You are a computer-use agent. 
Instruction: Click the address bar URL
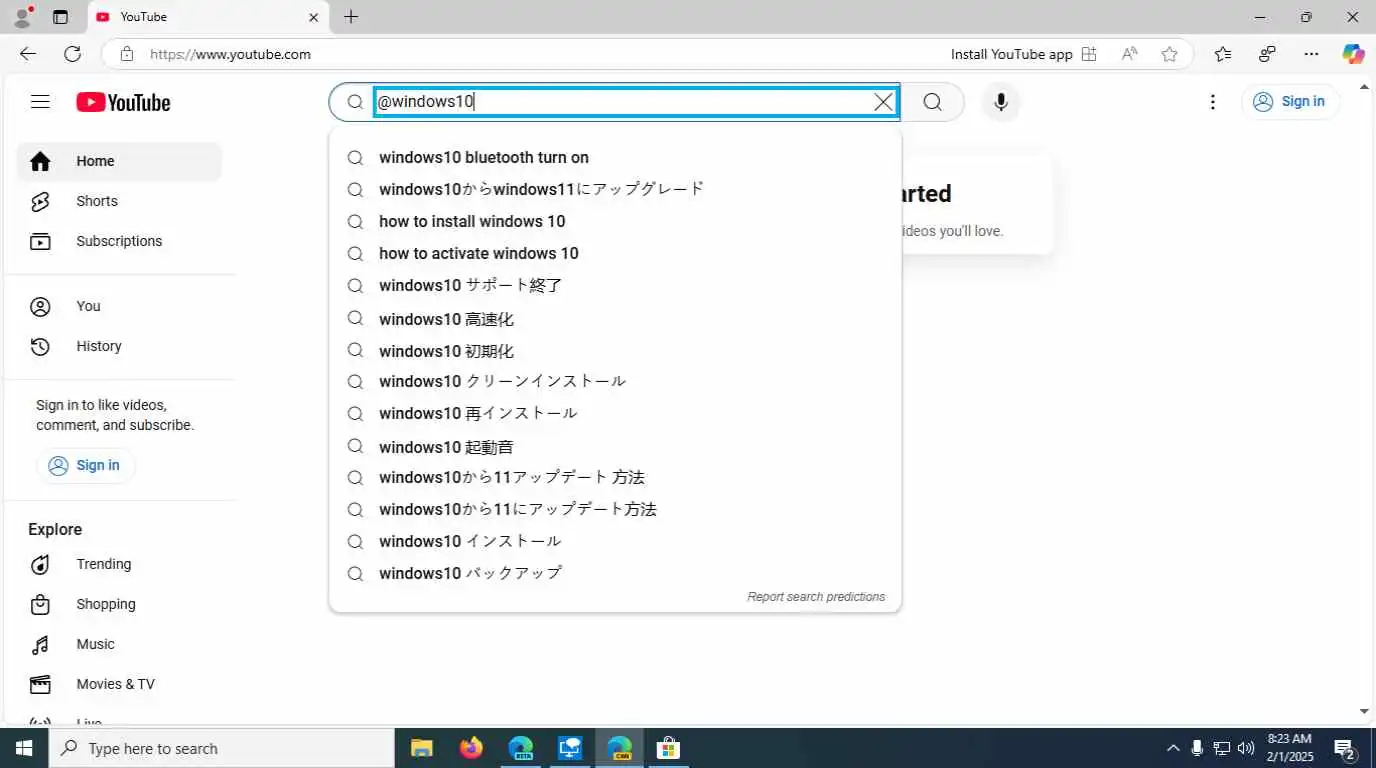click(230, 54)
